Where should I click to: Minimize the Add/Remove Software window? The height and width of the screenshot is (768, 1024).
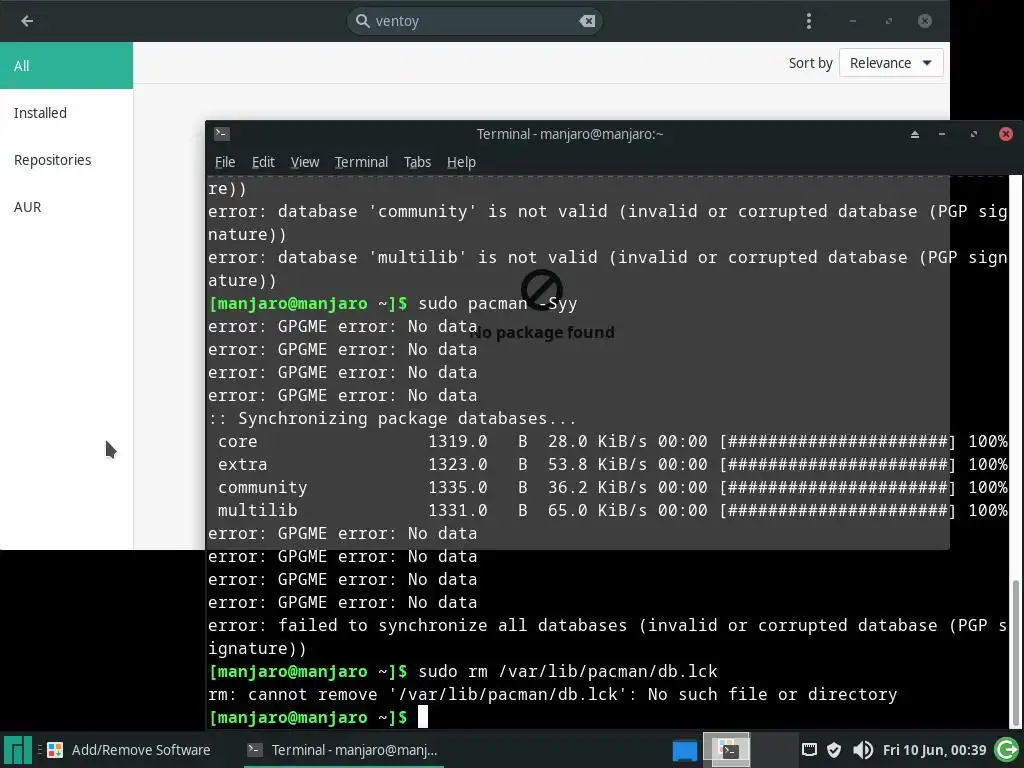pyautogui.click(x=853, y=21)
